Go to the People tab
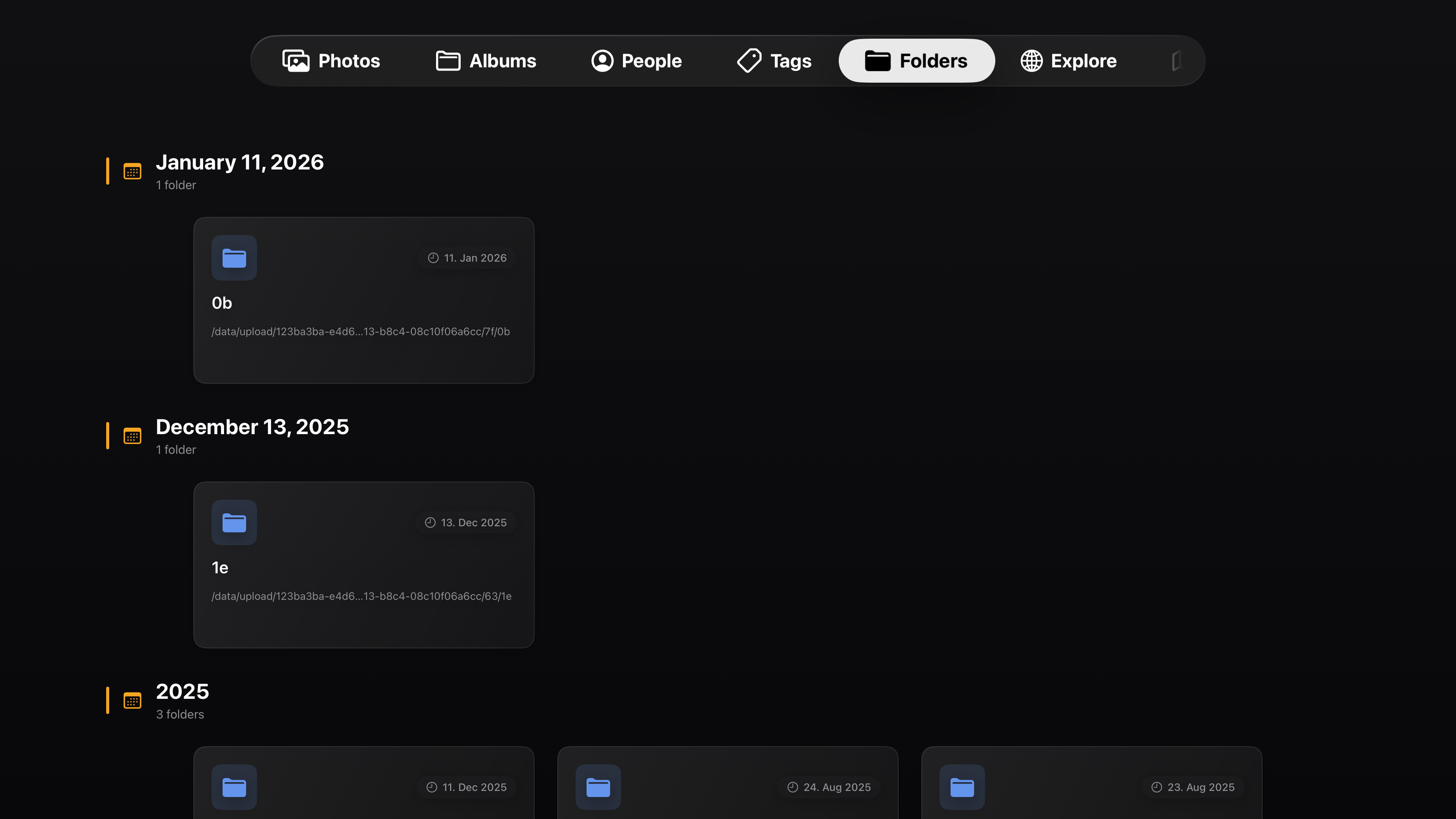 tap(637, 61)
